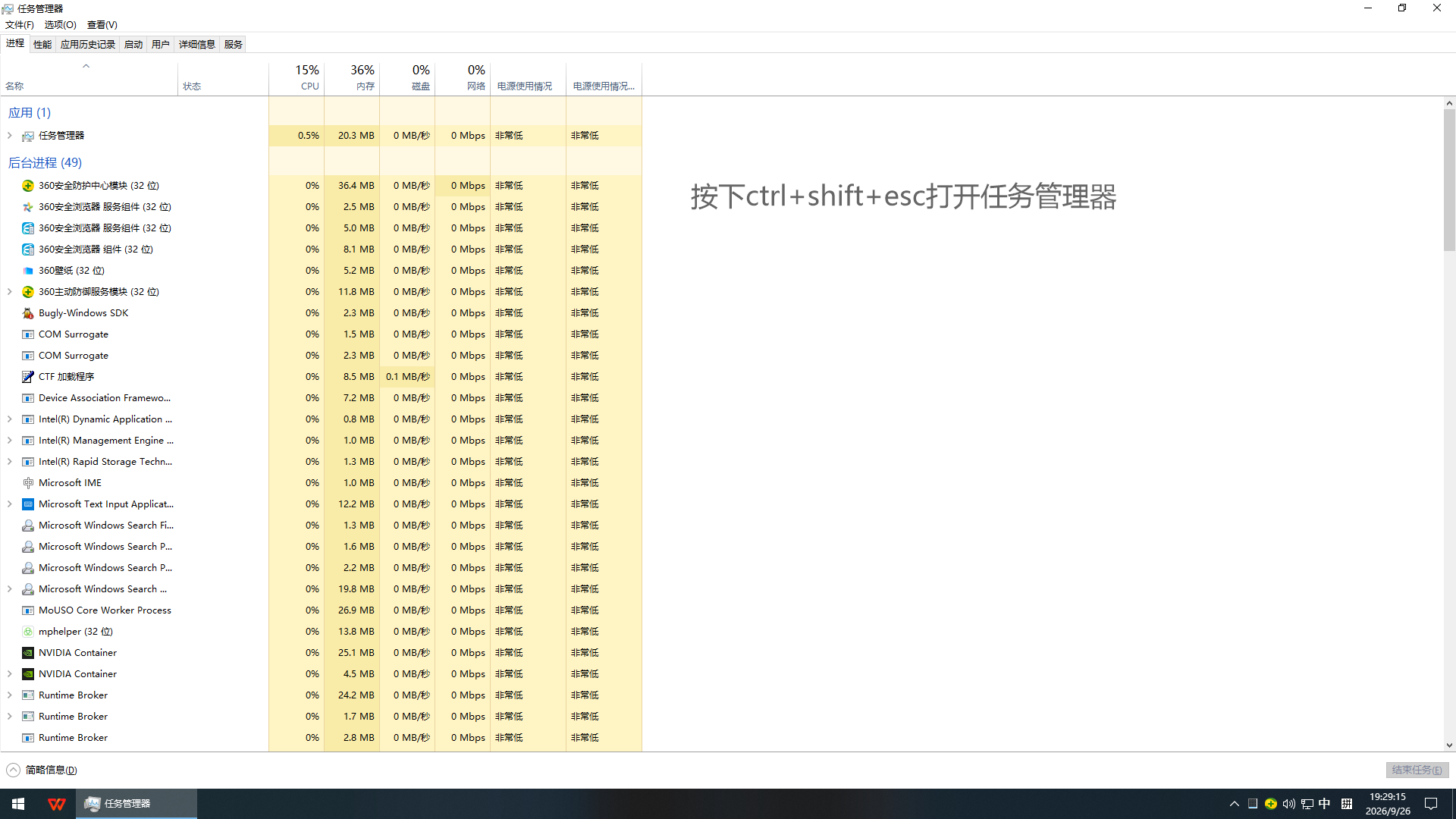Sort by the 名称 column header
The height and width of the screenshot is (819, 1456).
pyautogui.click(x=89, y=78)
